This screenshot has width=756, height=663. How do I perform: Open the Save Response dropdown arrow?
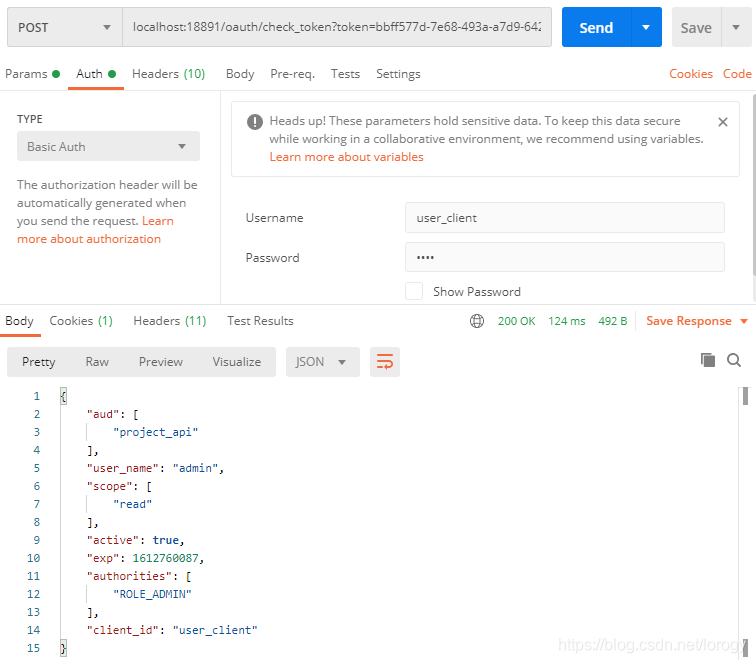pos(744,321)
